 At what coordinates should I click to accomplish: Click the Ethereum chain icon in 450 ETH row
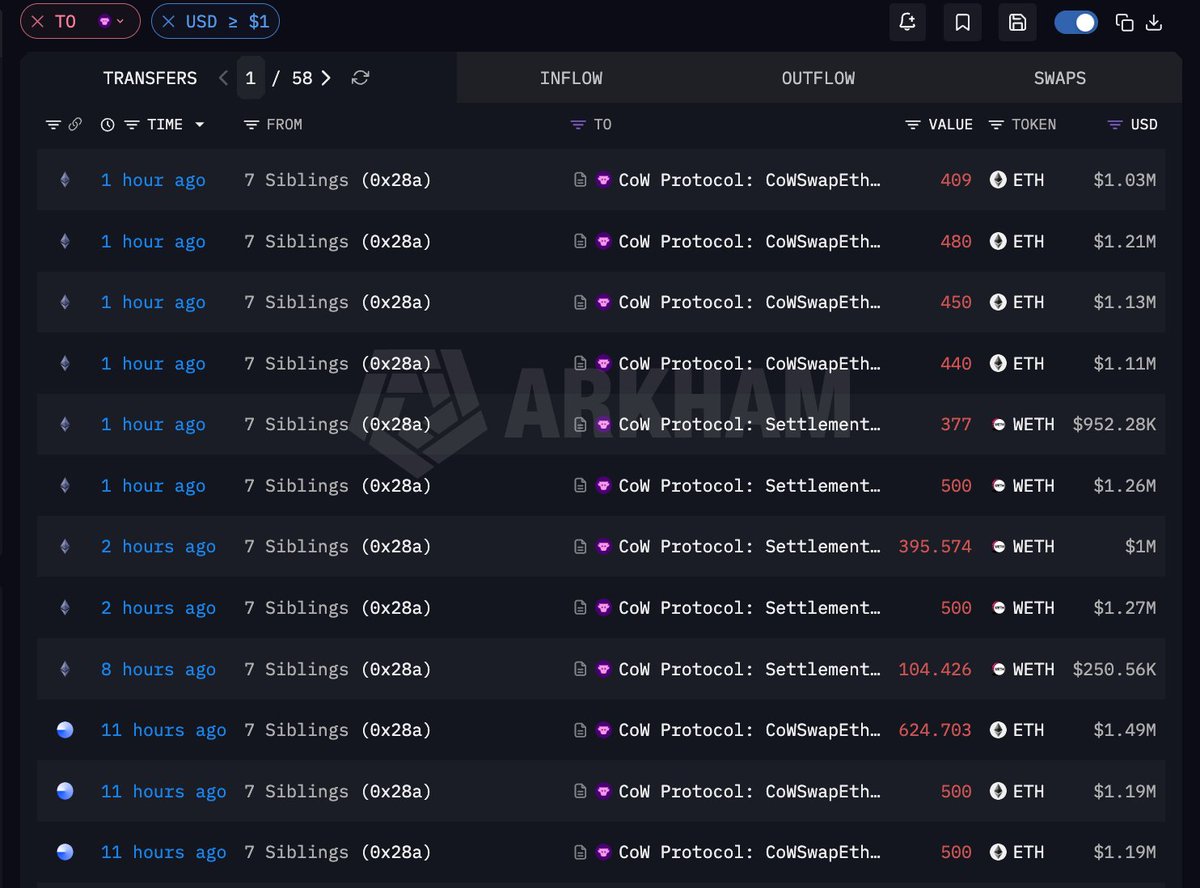coord(65,302)
